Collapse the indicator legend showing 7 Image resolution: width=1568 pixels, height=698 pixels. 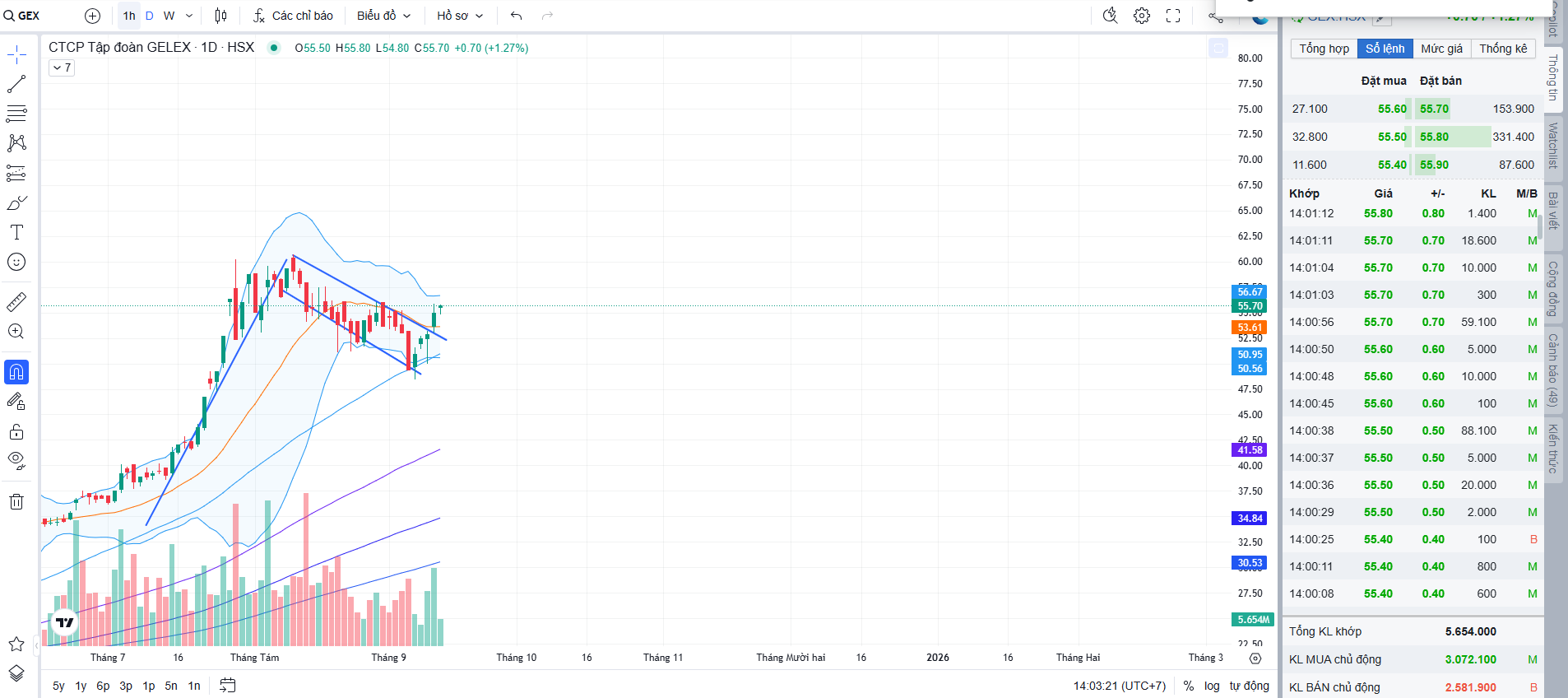coord(62,67)
